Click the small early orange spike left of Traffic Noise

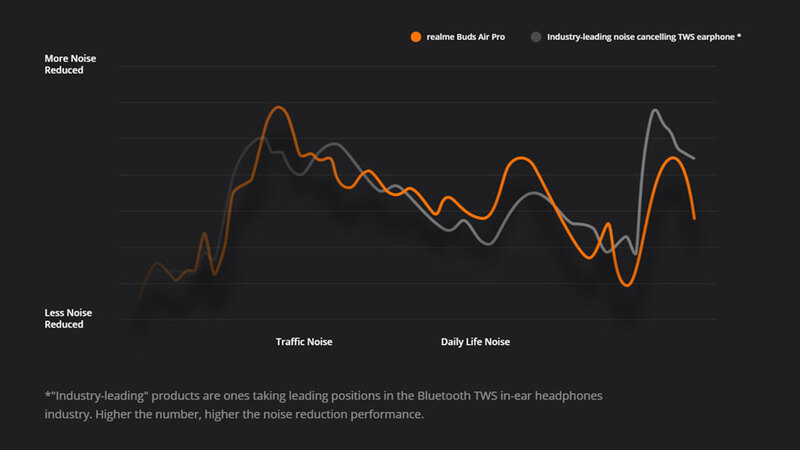coord(205,234)
